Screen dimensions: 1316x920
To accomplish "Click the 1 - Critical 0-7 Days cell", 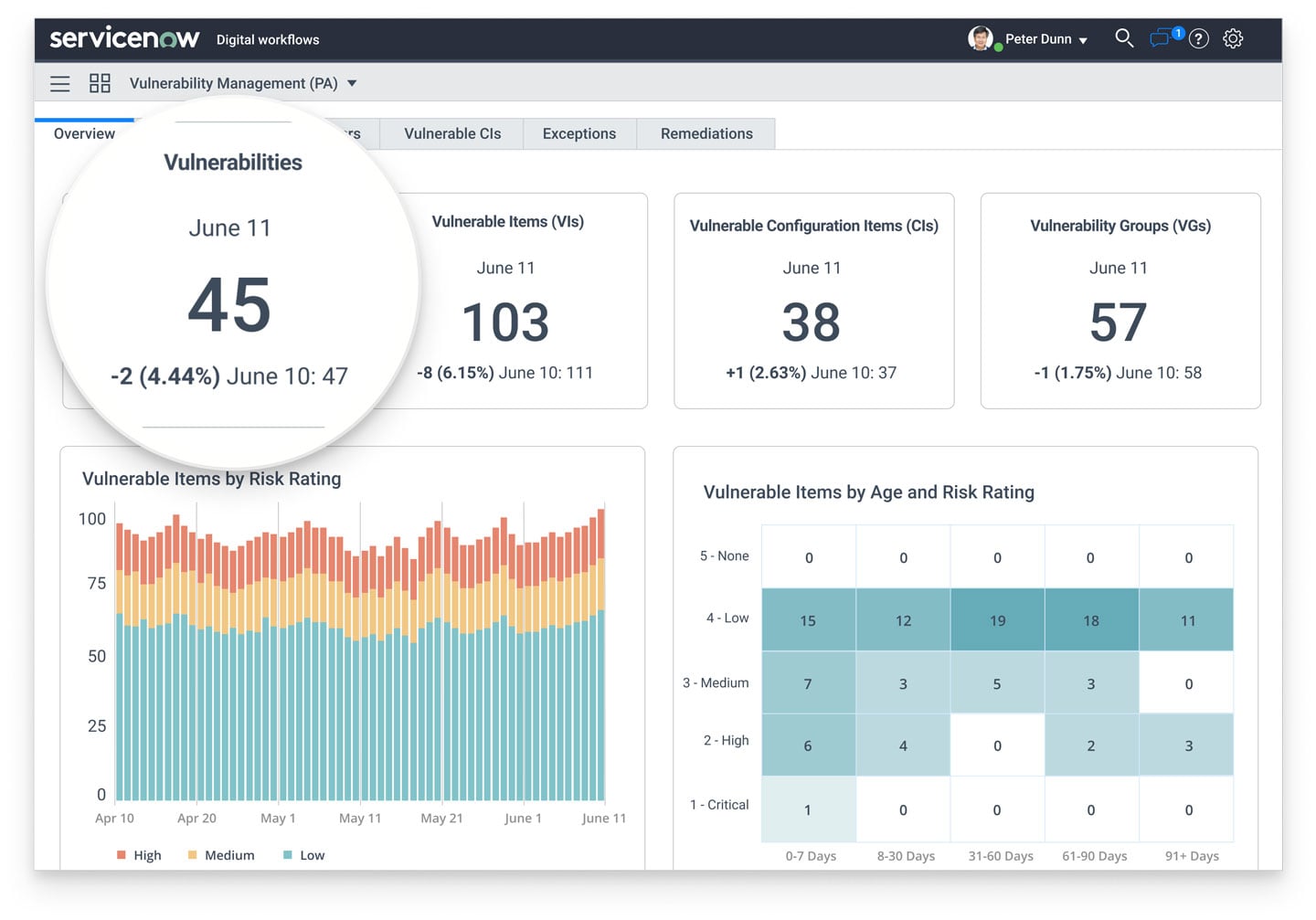I will pyautogui.click(x=808, y=809).
